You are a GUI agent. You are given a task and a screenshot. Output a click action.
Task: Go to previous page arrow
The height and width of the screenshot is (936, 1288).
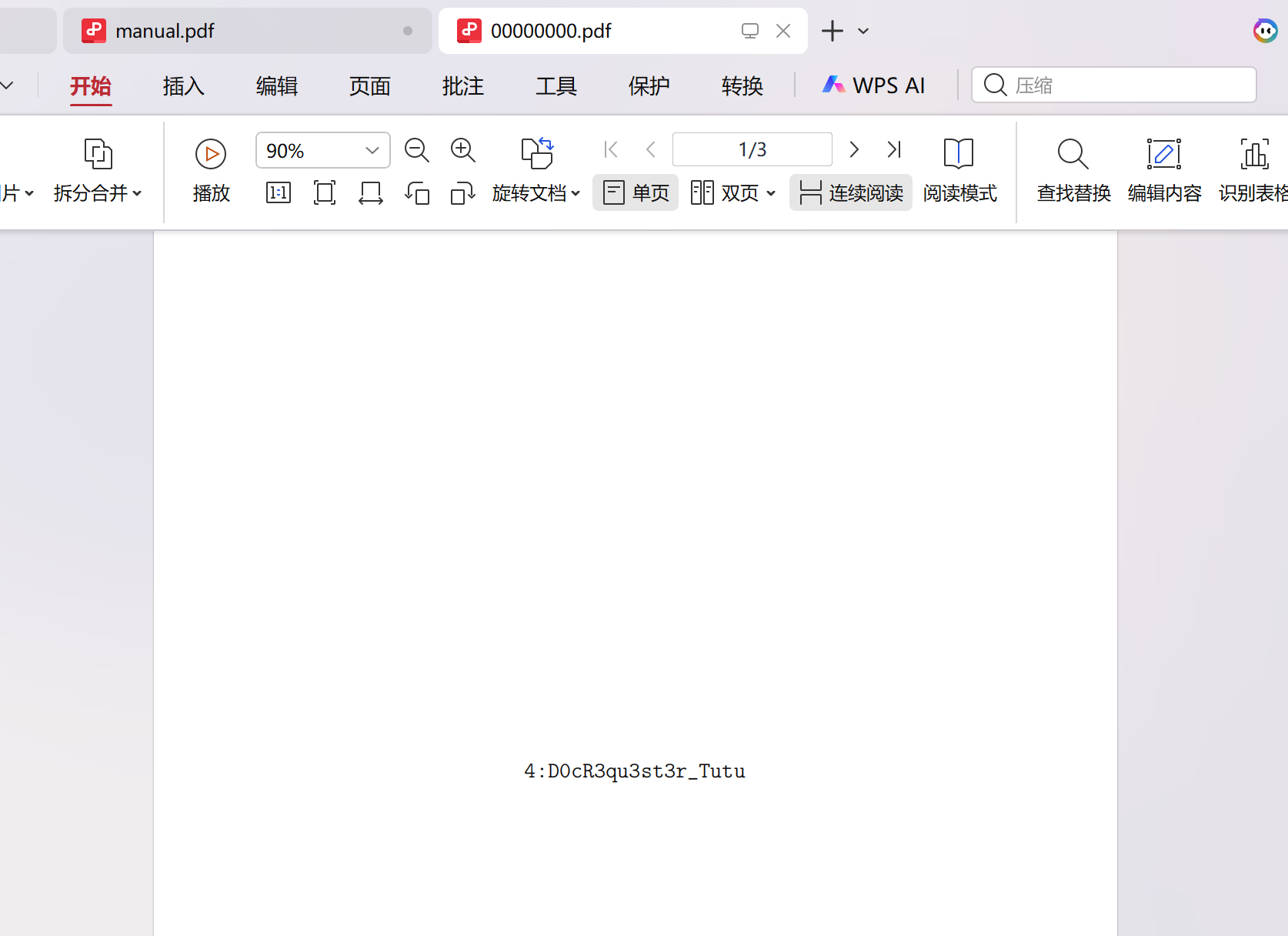click(x=651, y=149)
